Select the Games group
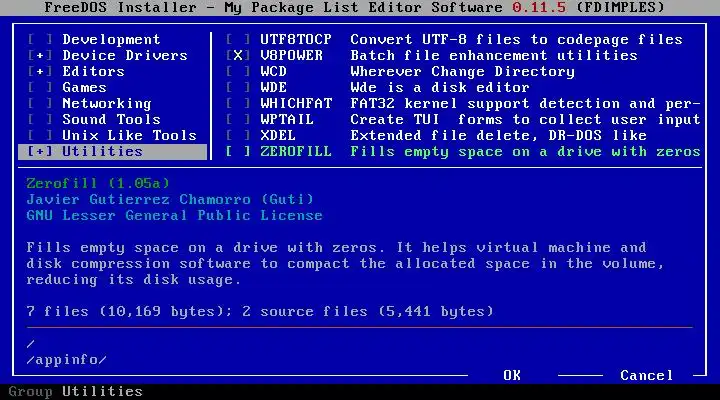 click(84, 88)
